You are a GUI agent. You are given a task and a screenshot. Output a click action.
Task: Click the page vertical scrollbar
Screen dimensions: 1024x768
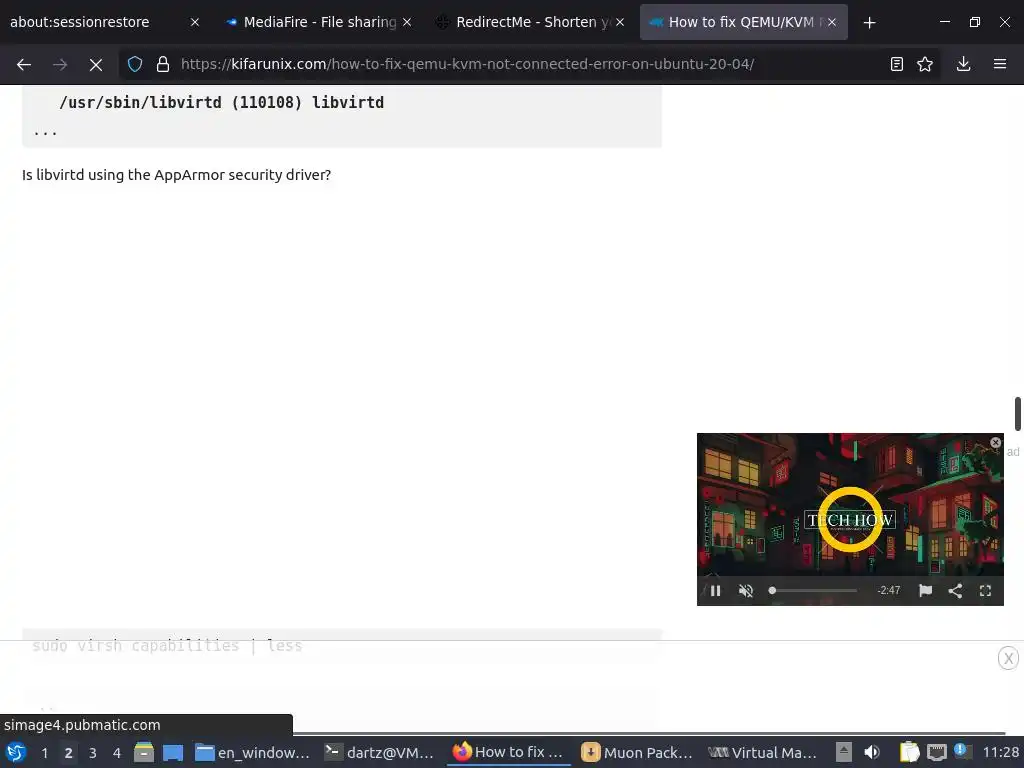click(1017, 413)
